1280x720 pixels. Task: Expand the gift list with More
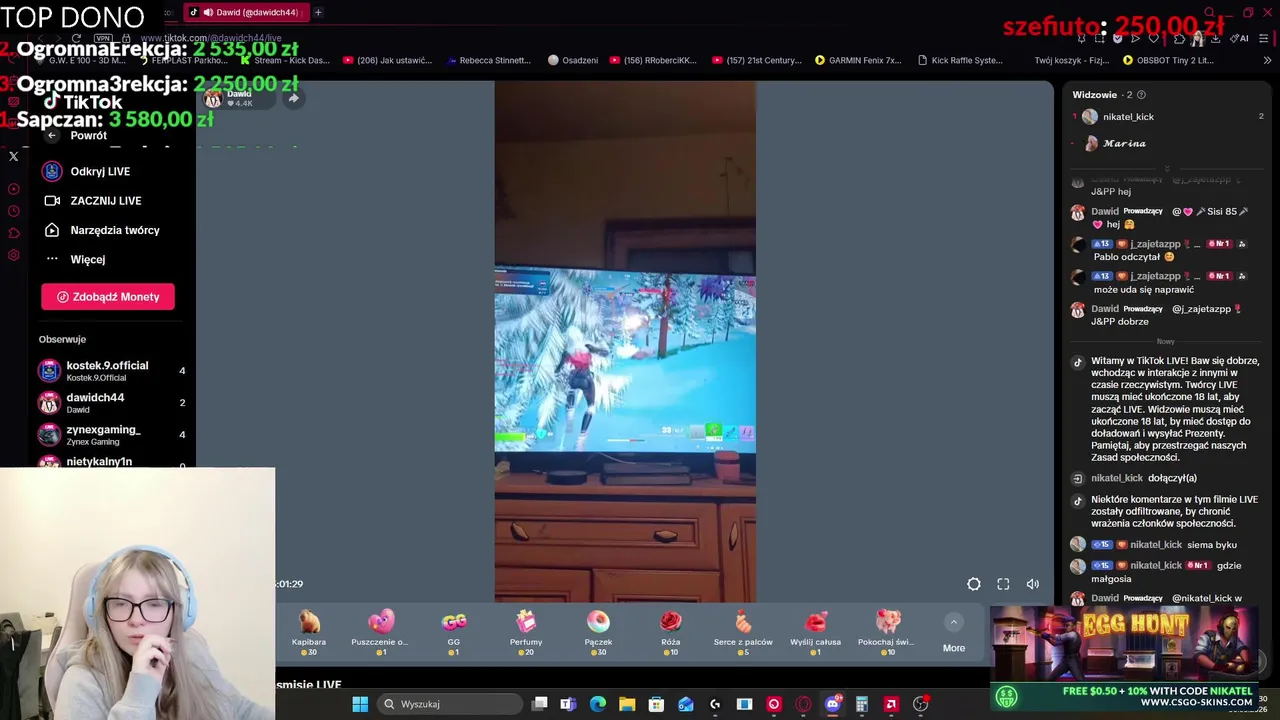click(x=954, y=635)
